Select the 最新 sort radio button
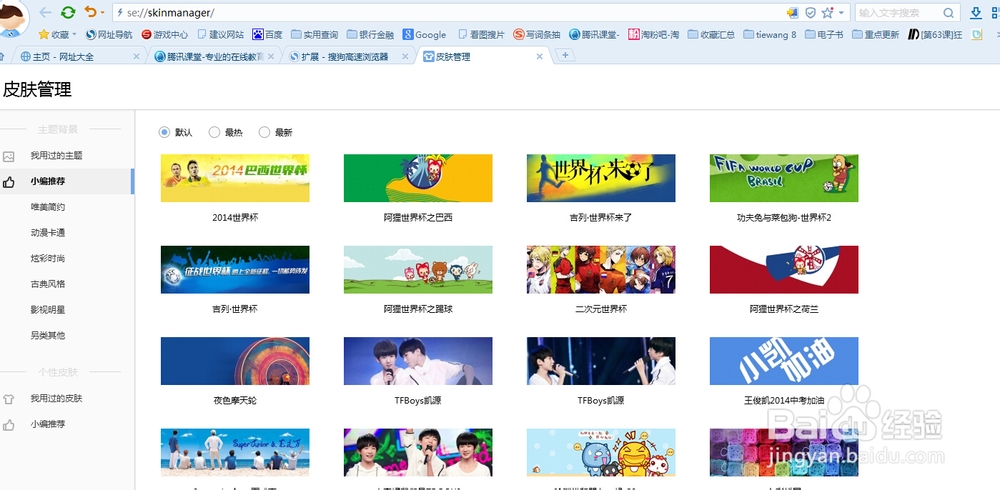 pos(264,132)
